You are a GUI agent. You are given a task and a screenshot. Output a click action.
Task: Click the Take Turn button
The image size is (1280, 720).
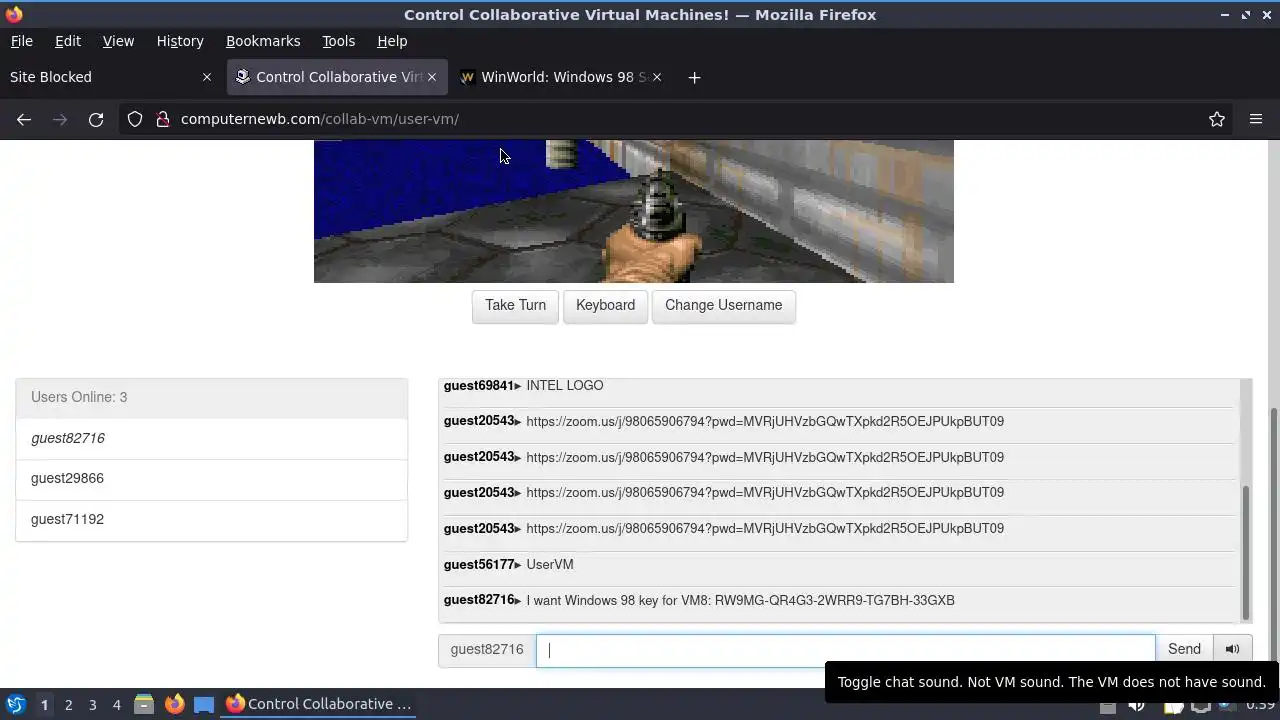[515, 305]
